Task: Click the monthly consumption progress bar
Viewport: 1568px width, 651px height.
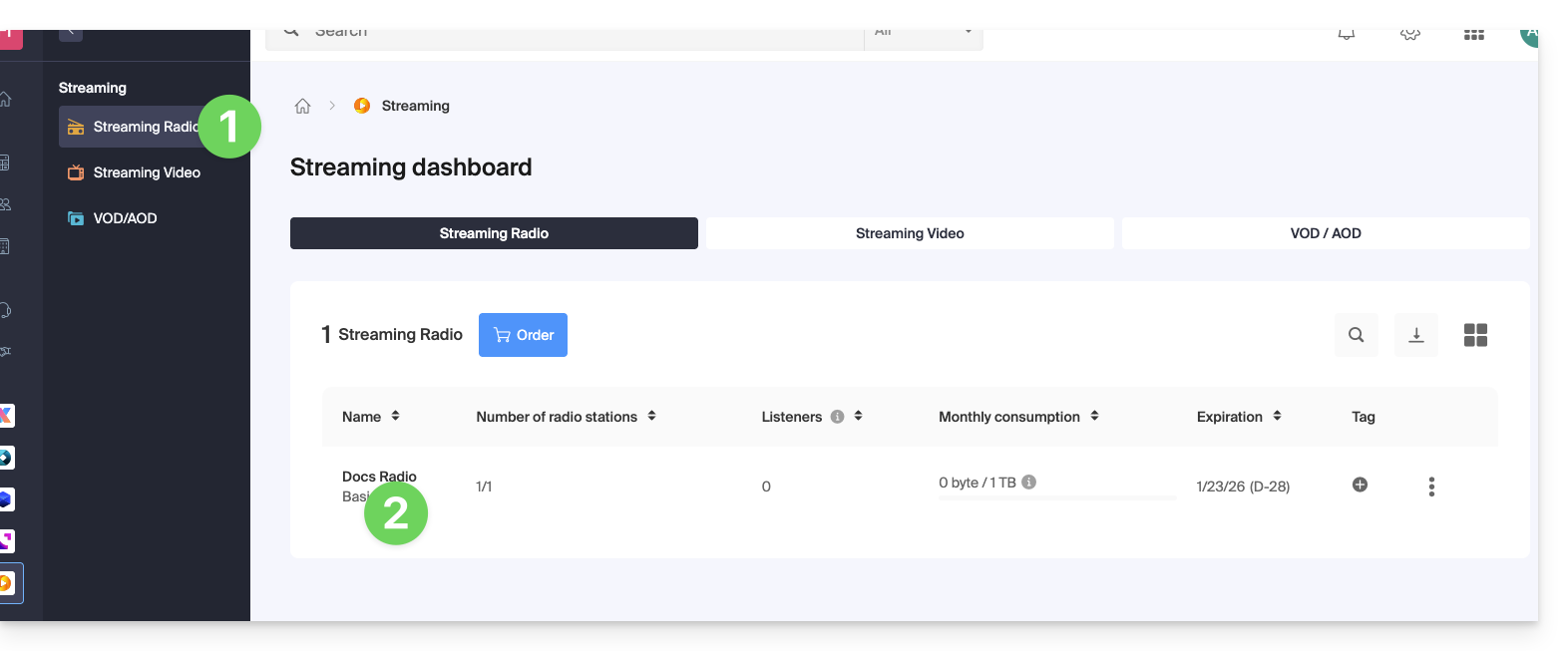Action: (1057, 497)
